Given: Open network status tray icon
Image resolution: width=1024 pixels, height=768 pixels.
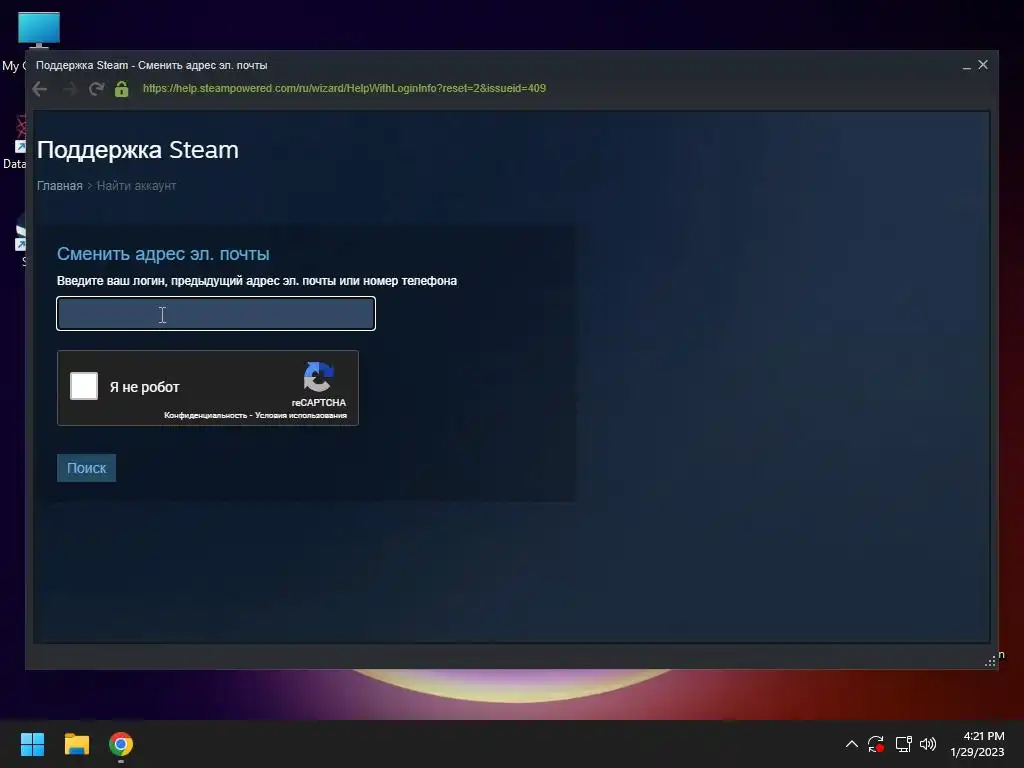Looking at the screenshot, I should pyautogui.click(x=903, y=744).
